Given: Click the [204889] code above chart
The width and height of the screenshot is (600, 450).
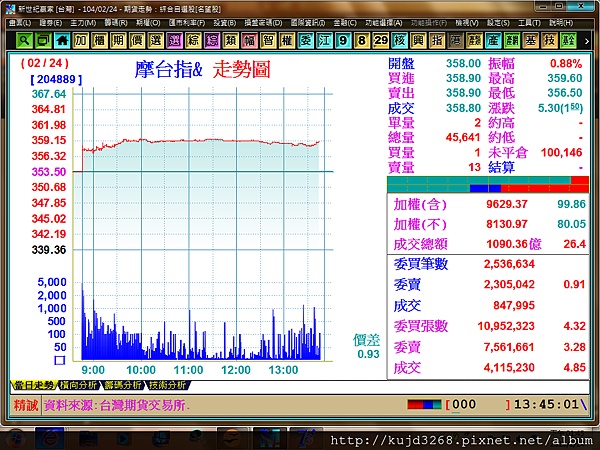Looking at the screenshot, I should 56,79.
